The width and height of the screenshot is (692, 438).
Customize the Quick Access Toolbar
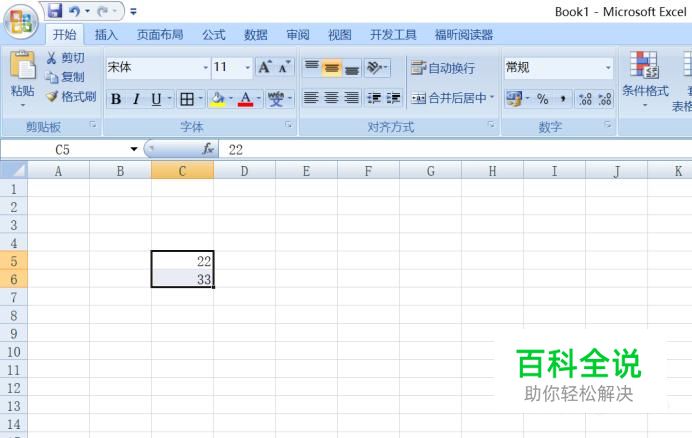(133, 11)
